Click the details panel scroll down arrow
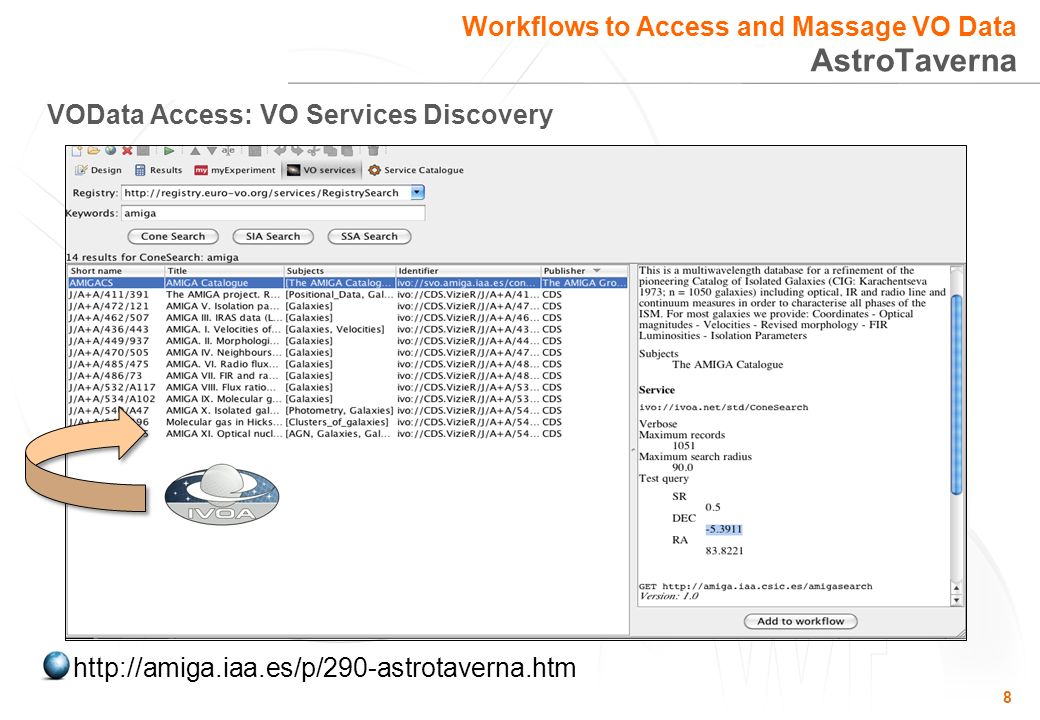The image size is (1040, 720). tap(956, 600)
